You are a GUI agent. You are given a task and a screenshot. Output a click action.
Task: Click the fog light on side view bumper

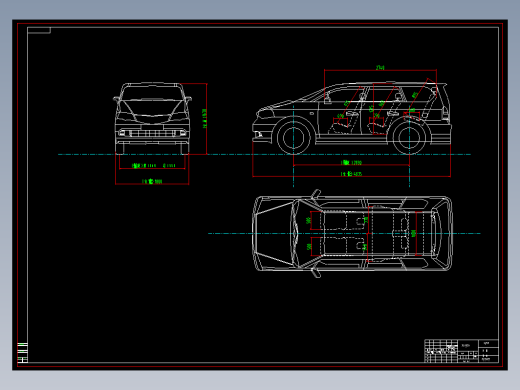pyautogui.click(x=258, y=134)
